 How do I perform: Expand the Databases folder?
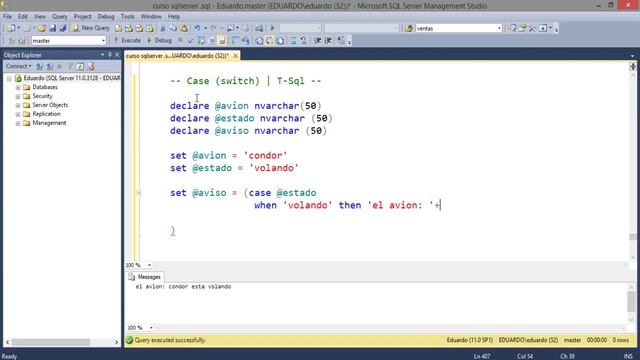point(18,87)
